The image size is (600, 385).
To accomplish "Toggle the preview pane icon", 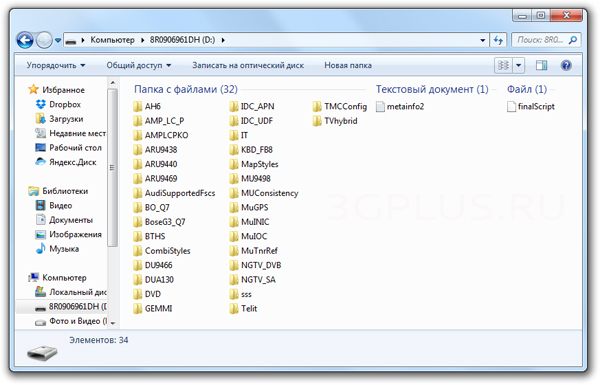I will [541, 65].
